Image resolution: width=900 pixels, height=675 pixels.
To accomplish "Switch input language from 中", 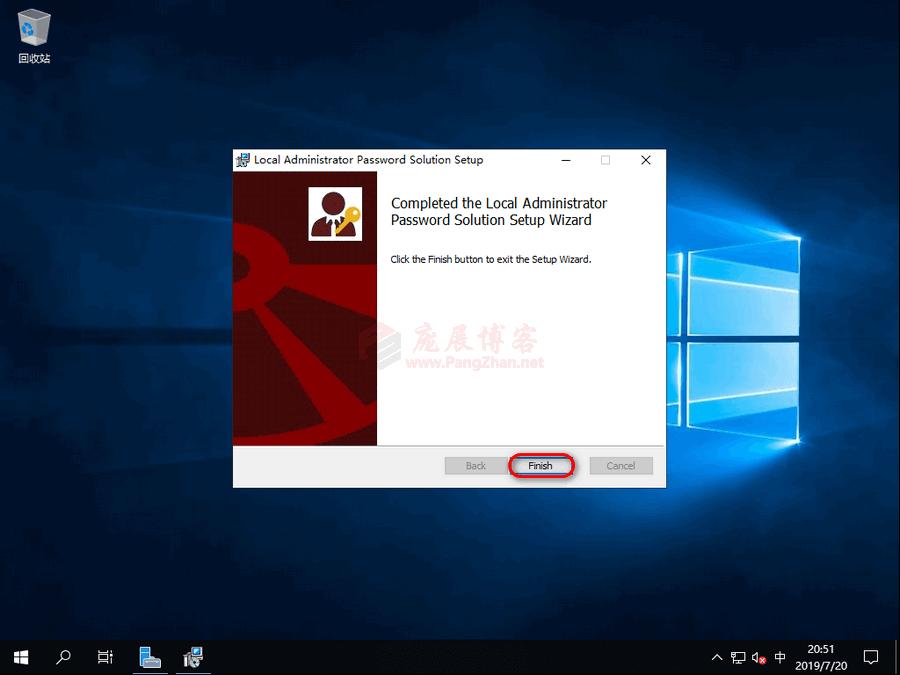I will click(782, 657).
